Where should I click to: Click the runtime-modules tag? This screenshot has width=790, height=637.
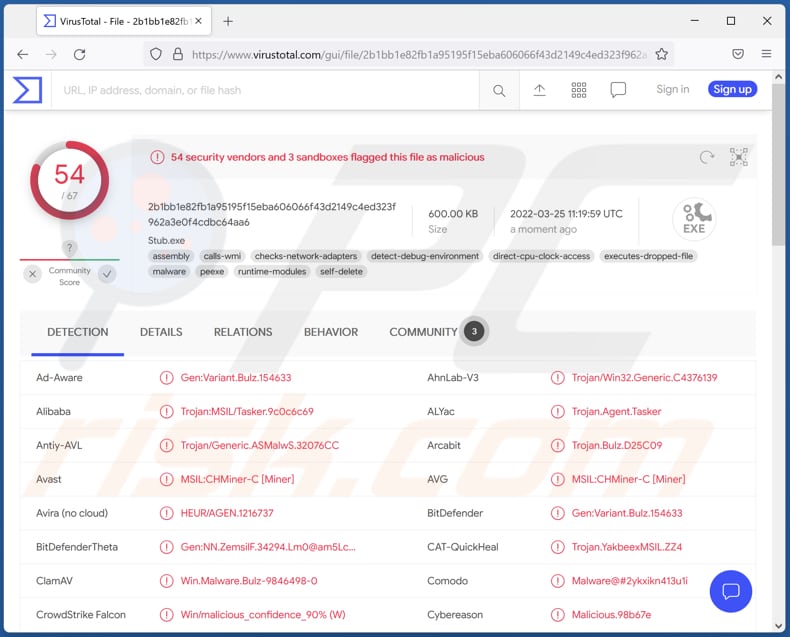tap(272, 272)
